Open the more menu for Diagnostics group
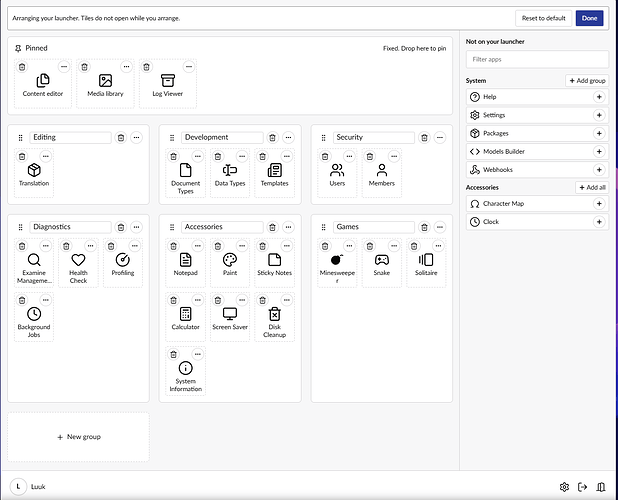The height and width of the screenshot is (500, 618). (x=136, y=227)
